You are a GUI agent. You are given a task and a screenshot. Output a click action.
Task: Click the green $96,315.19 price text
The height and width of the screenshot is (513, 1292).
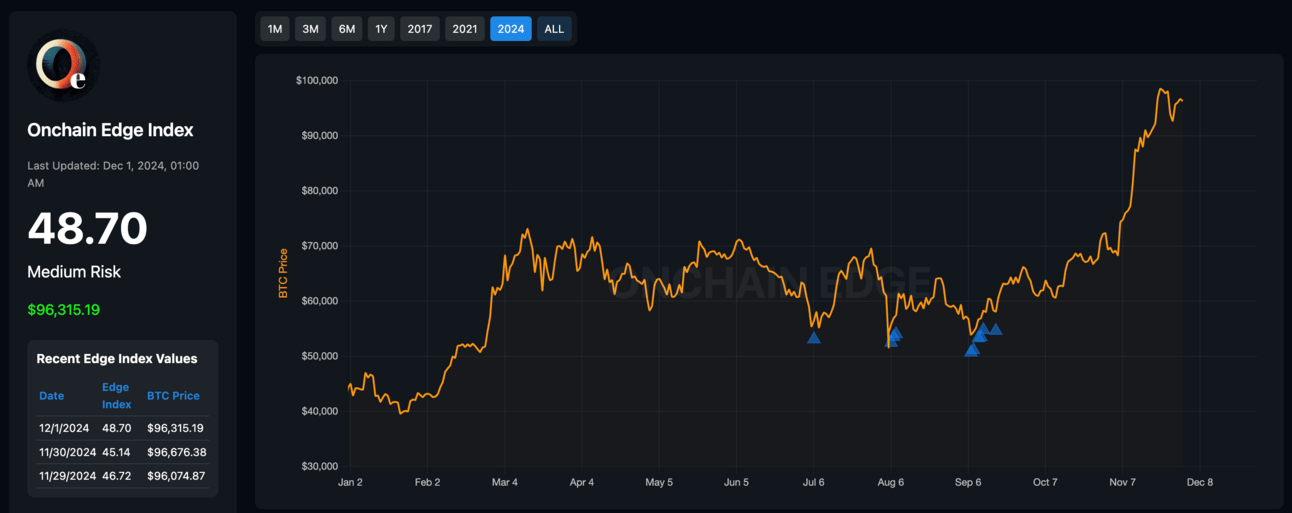63,310
